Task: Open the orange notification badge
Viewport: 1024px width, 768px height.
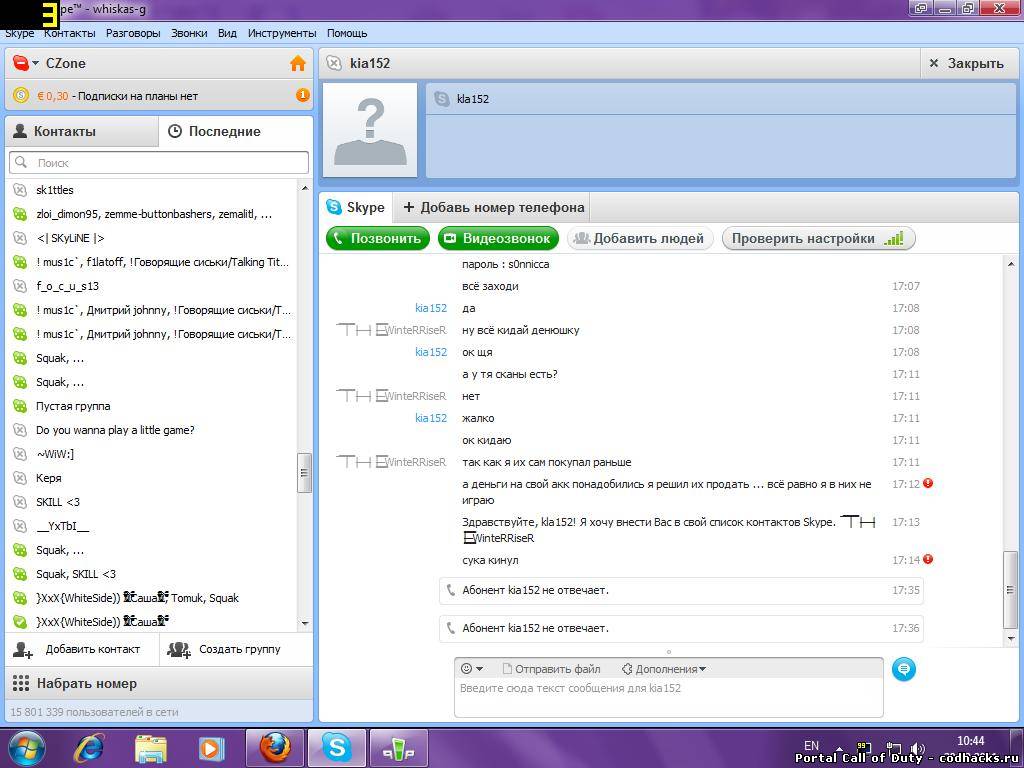Action: pos(302,95)
